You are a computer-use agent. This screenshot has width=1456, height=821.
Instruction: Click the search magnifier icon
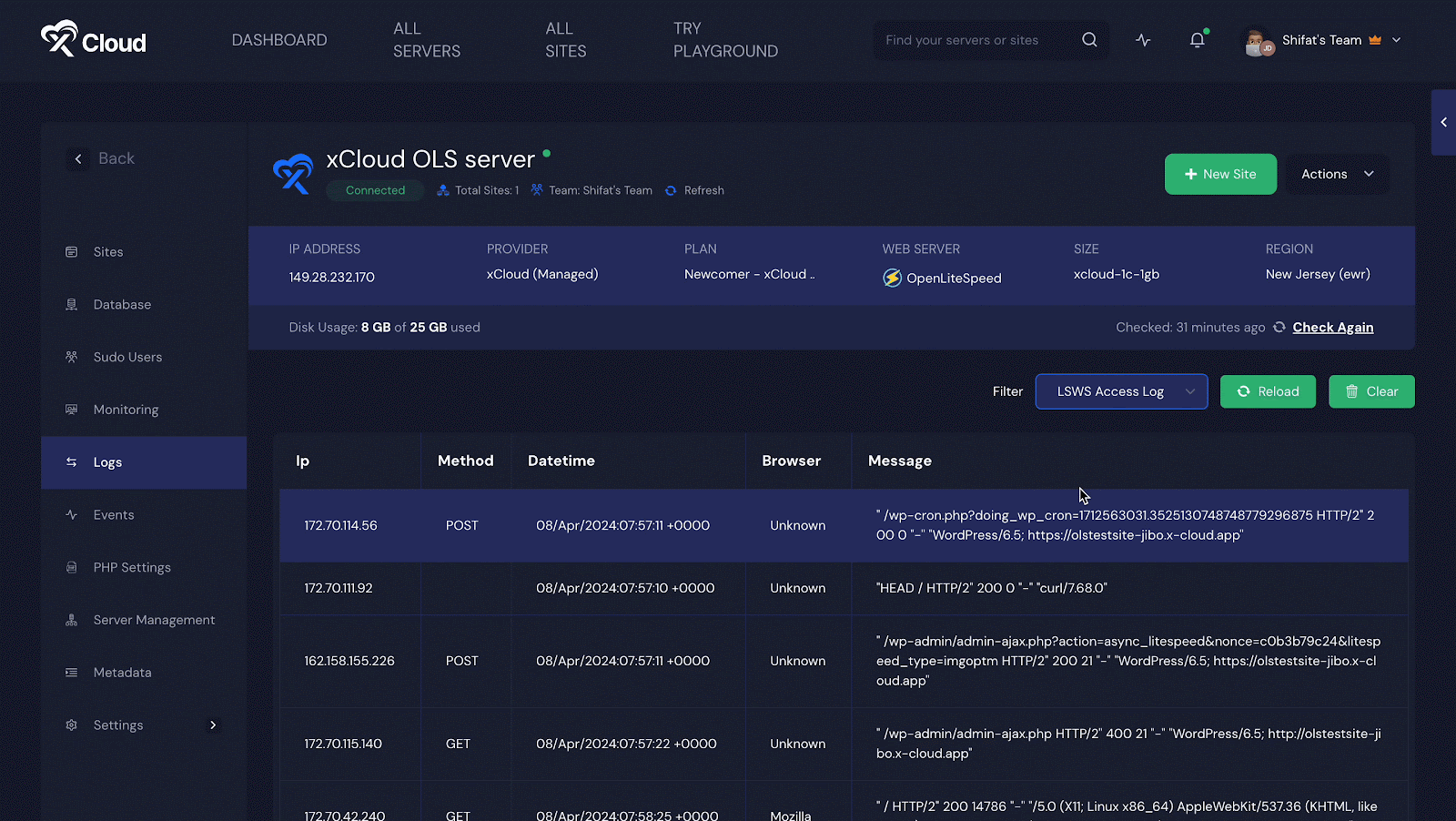tap(1089, 40)
